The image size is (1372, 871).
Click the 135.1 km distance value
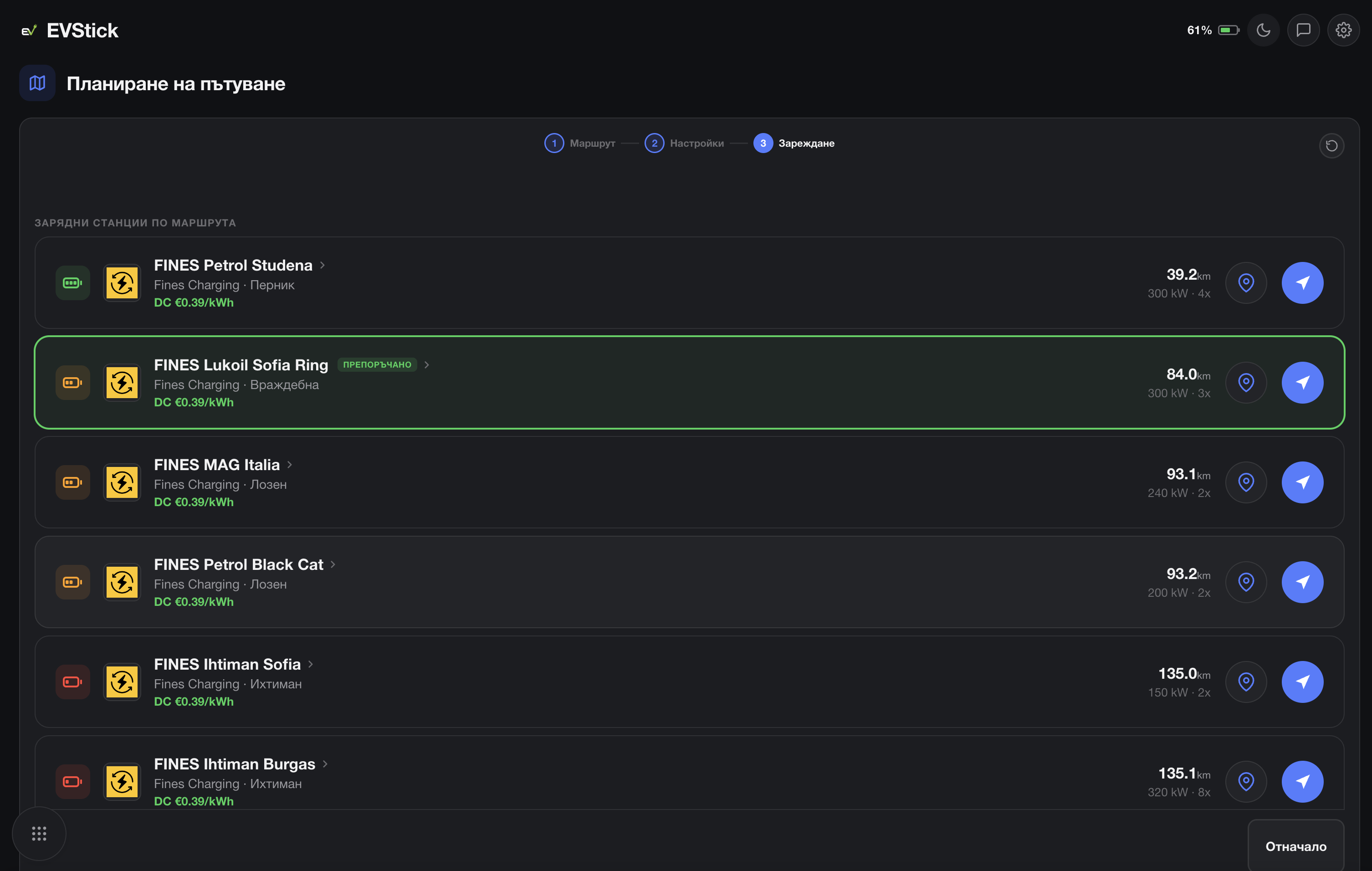(1184, 773)
